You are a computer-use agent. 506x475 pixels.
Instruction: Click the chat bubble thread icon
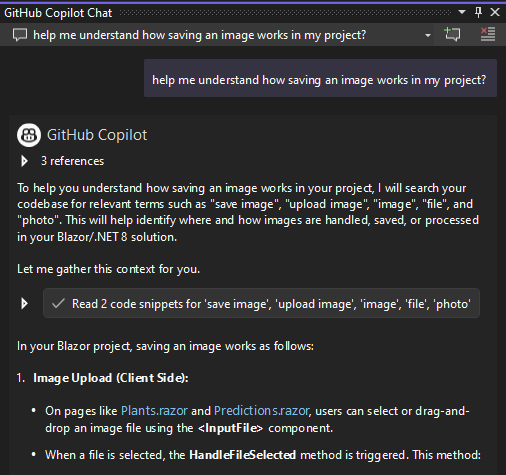[x=20, y=35]
